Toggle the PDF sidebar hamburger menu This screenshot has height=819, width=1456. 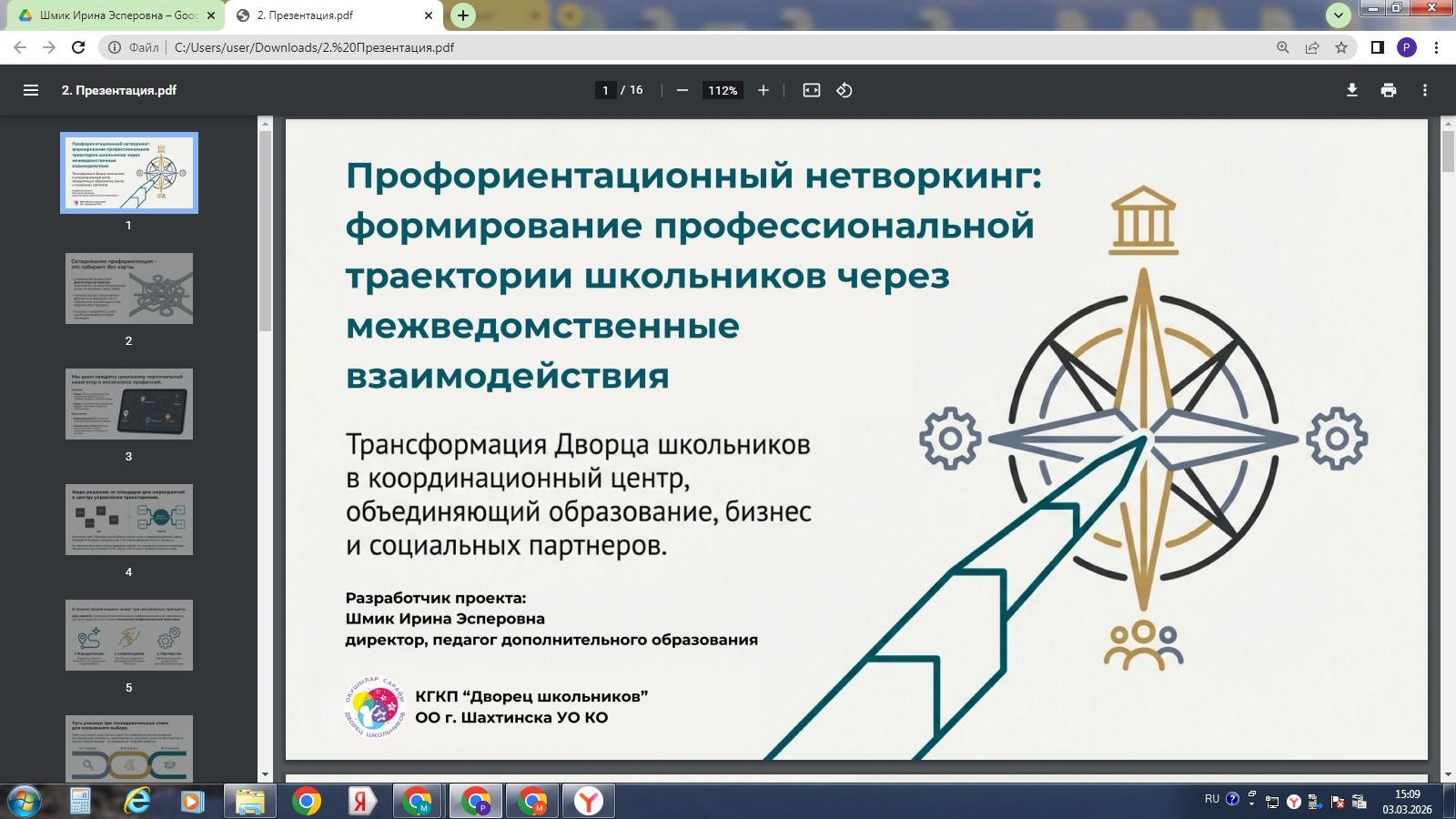pyautogui.click(x=31, y=90)
